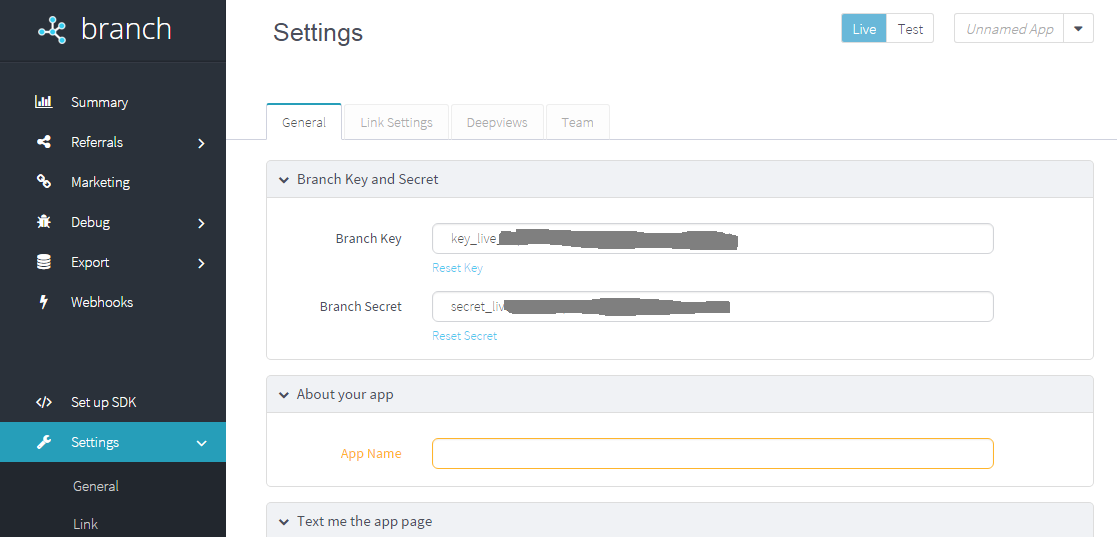Screen dimensions: 1117x537
Task: Click the Branch Key label
Action: coord(368,239)
